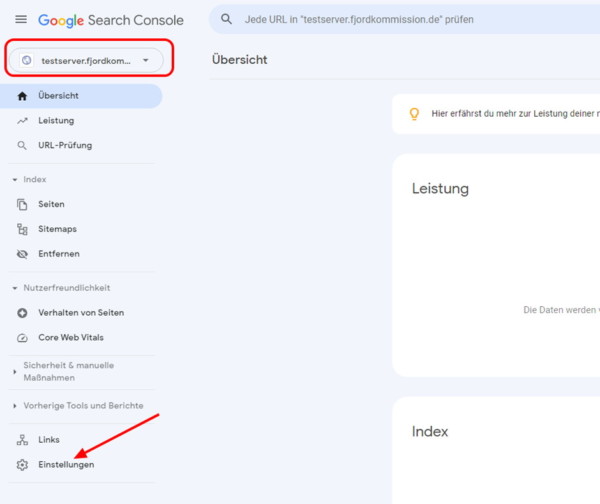The height and width of the screenshot is (504, 600).
Task: Open Einstellungen settings
Action: 66,465
